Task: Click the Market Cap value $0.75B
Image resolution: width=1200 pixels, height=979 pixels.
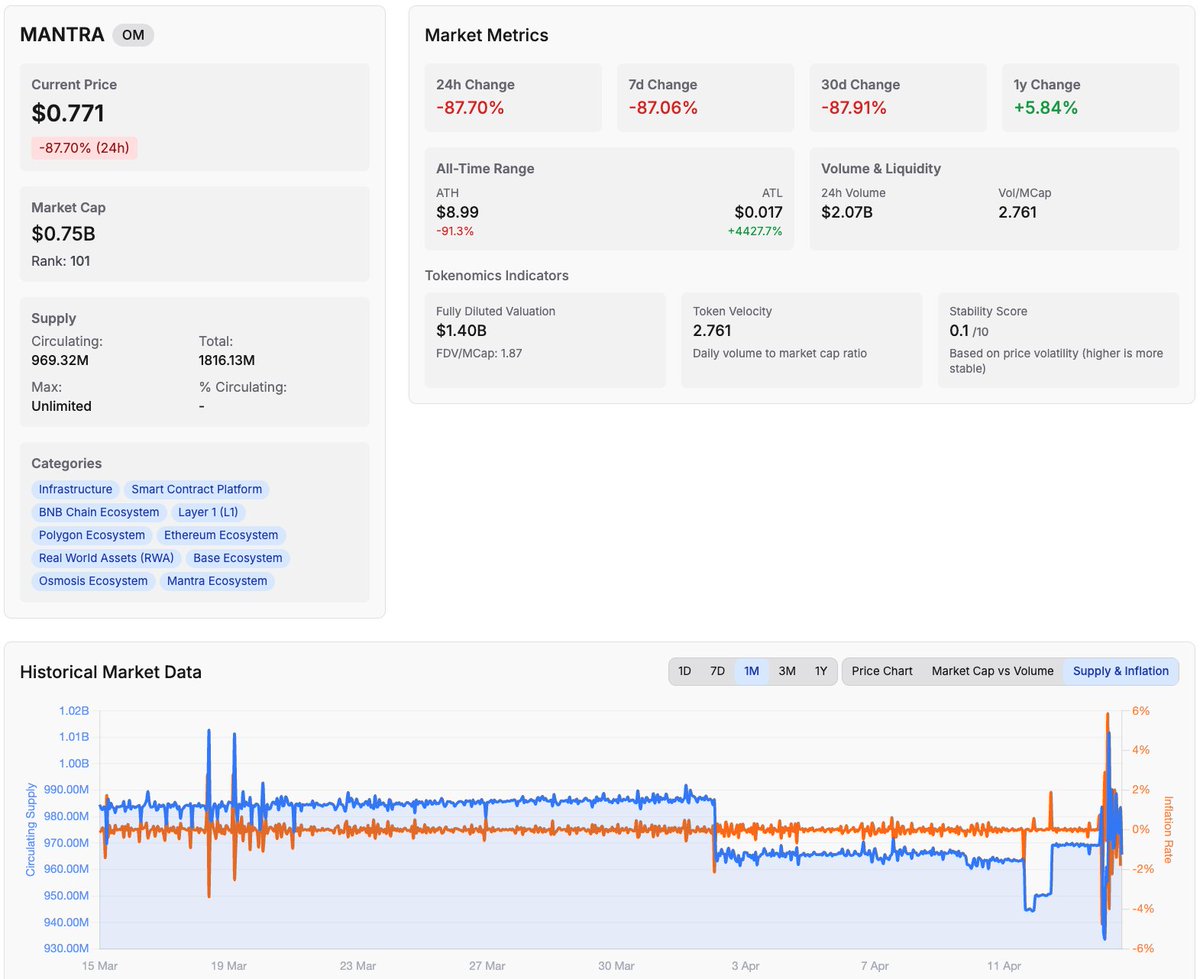Action: tap(63, 234)
